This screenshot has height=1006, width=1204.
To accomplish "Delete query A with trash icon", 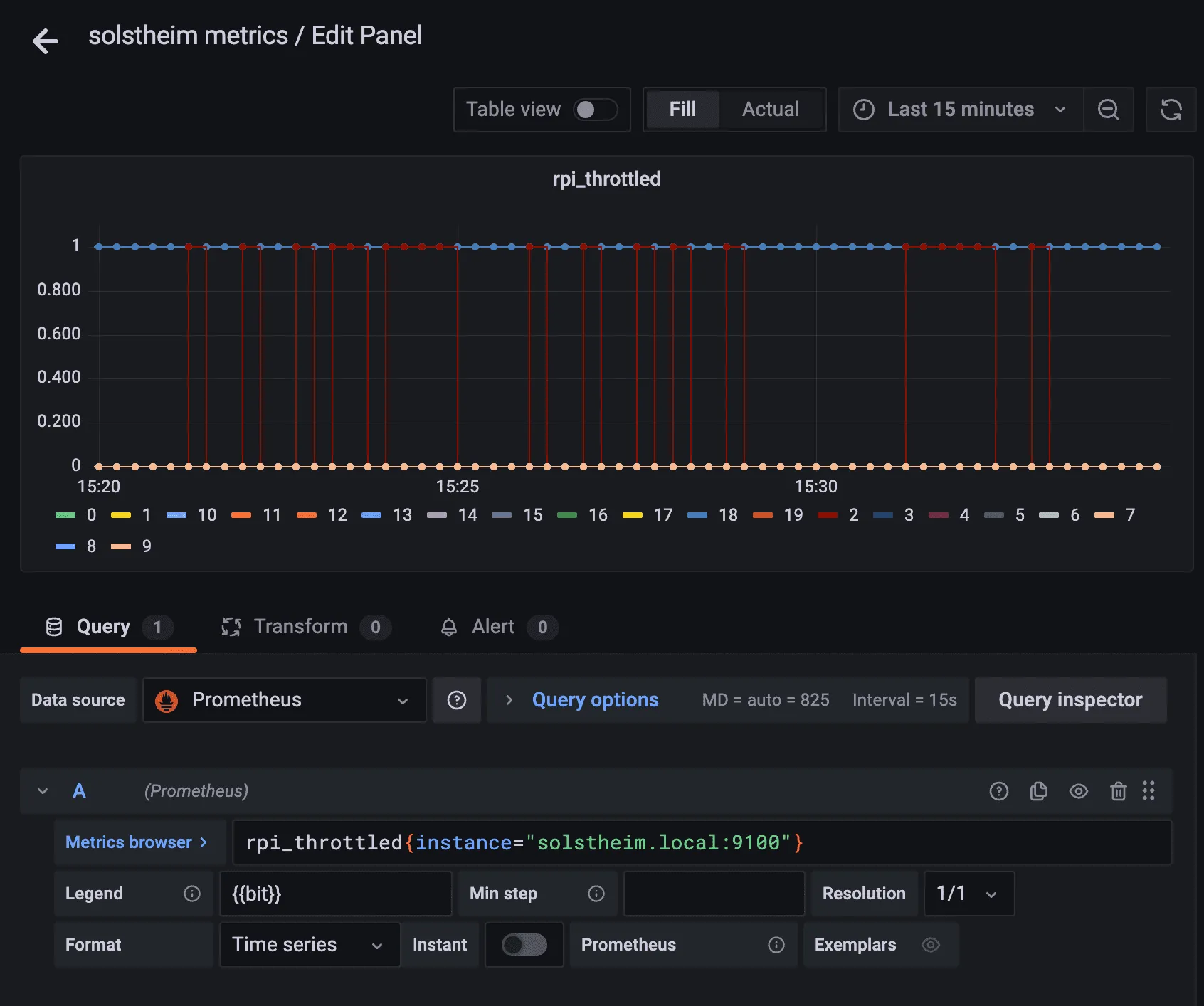I will 1118,791.
